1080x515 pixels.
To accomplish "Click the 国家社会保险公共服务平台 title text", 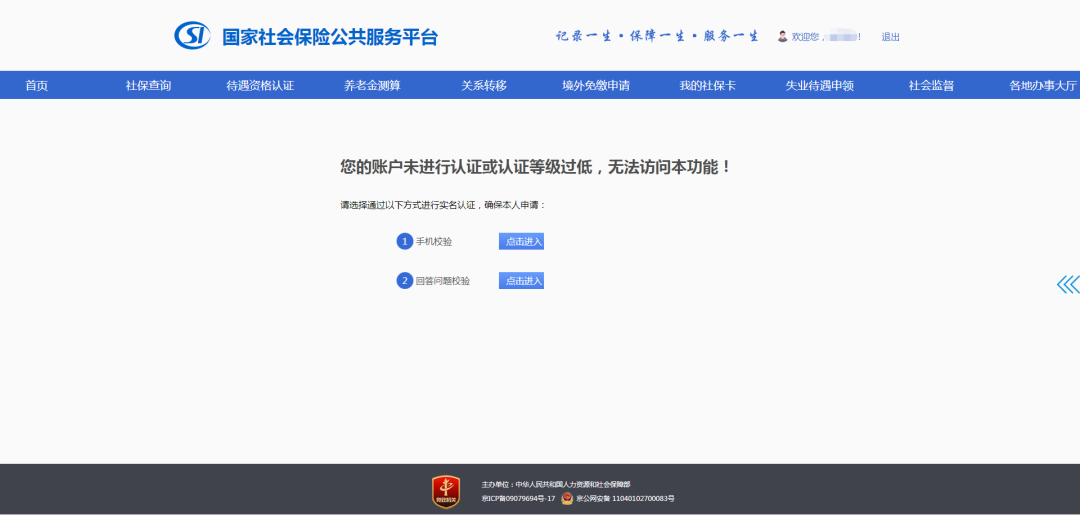I will click(330, 37).
